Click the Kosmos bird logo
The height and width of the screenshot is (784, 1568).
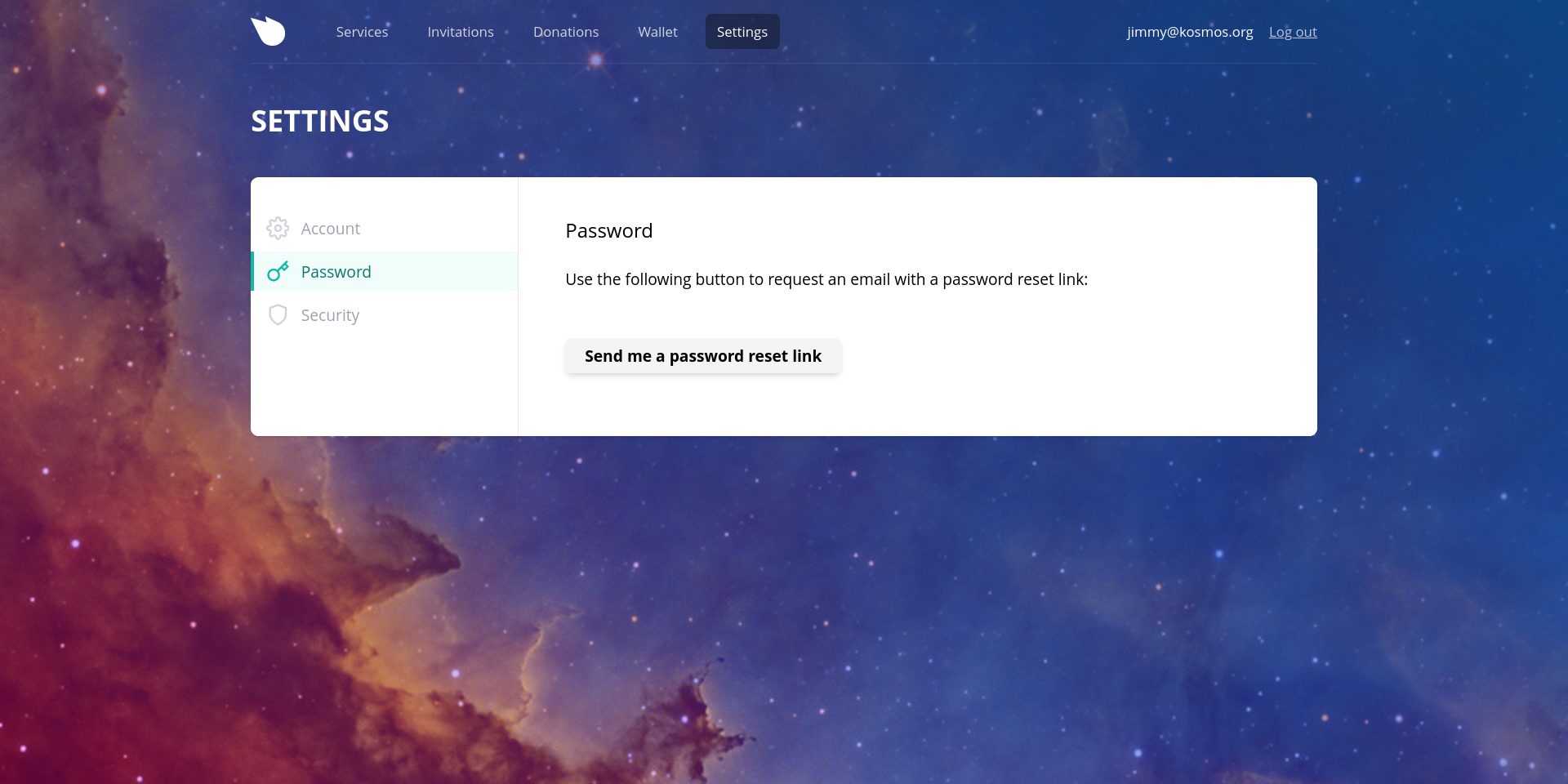click(268, 31)
